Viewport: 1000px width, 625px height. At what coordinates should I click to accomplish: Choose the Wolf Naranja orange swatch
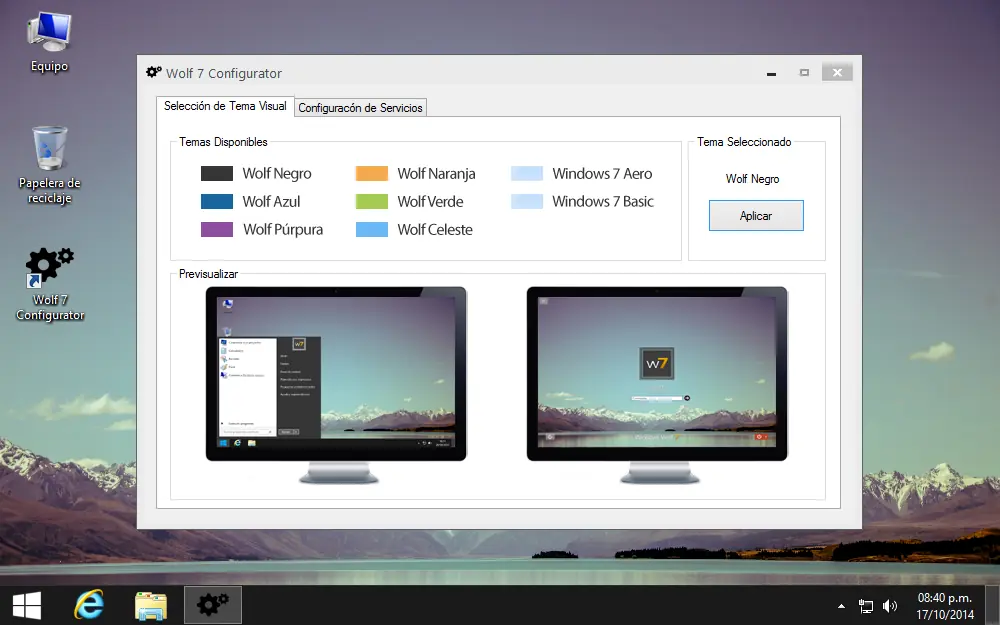pyautogui.click(x=372, y=173)
